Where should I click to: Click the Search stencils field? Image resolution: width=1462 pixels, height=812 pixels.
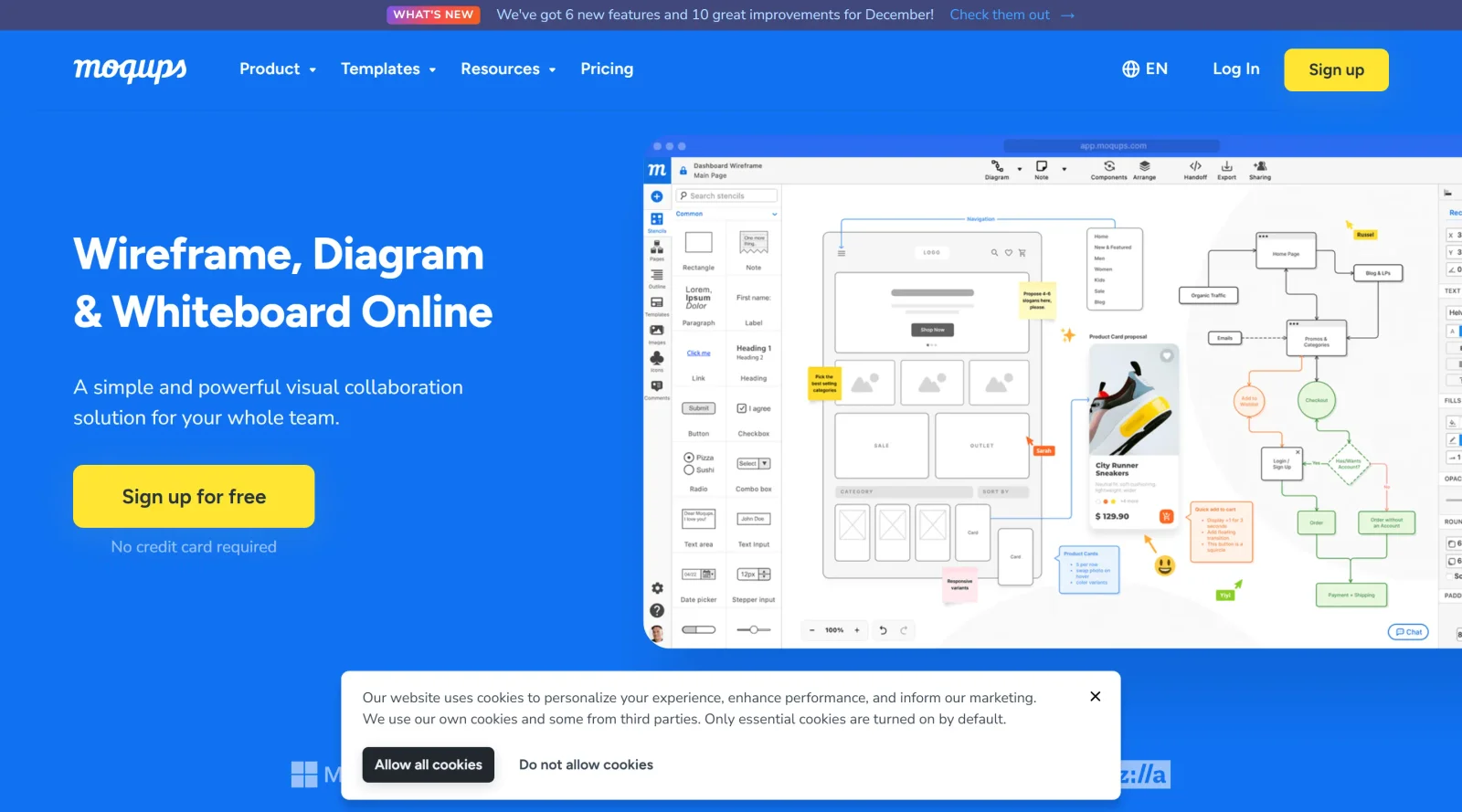pos(726,195)
